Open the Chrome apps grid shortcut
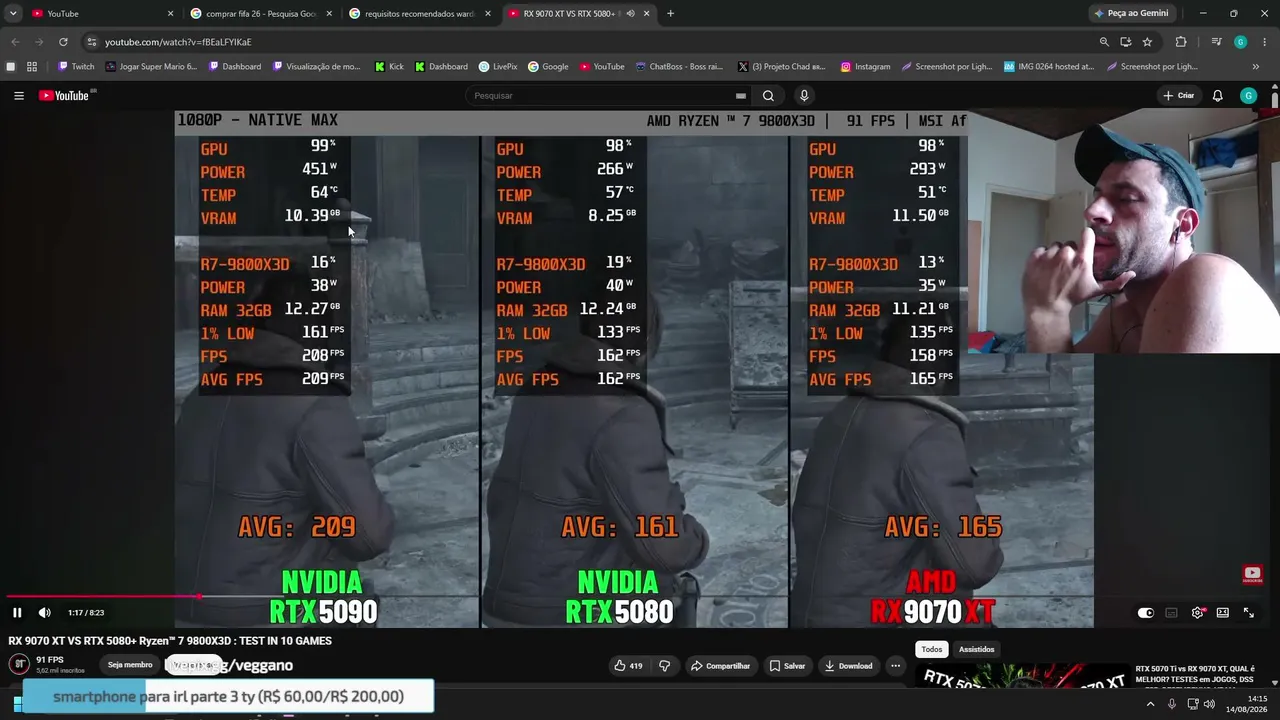The image size is (1280, 720). (x=32, y=67)
